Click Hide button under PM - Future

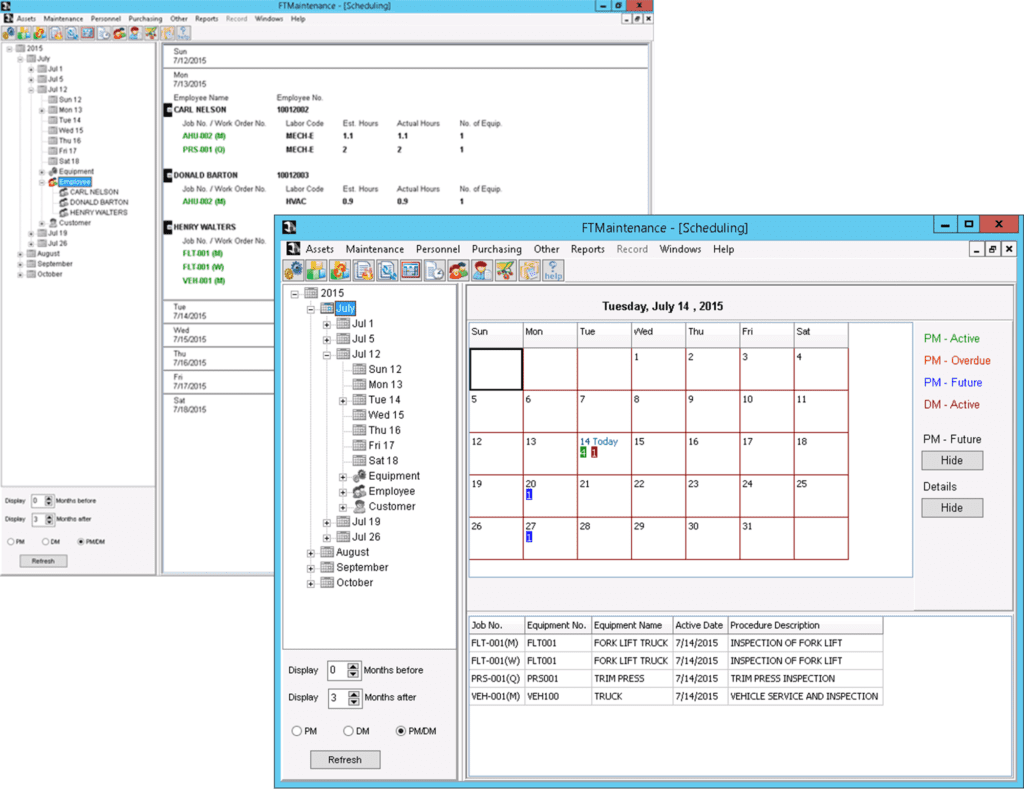(952, 460)
